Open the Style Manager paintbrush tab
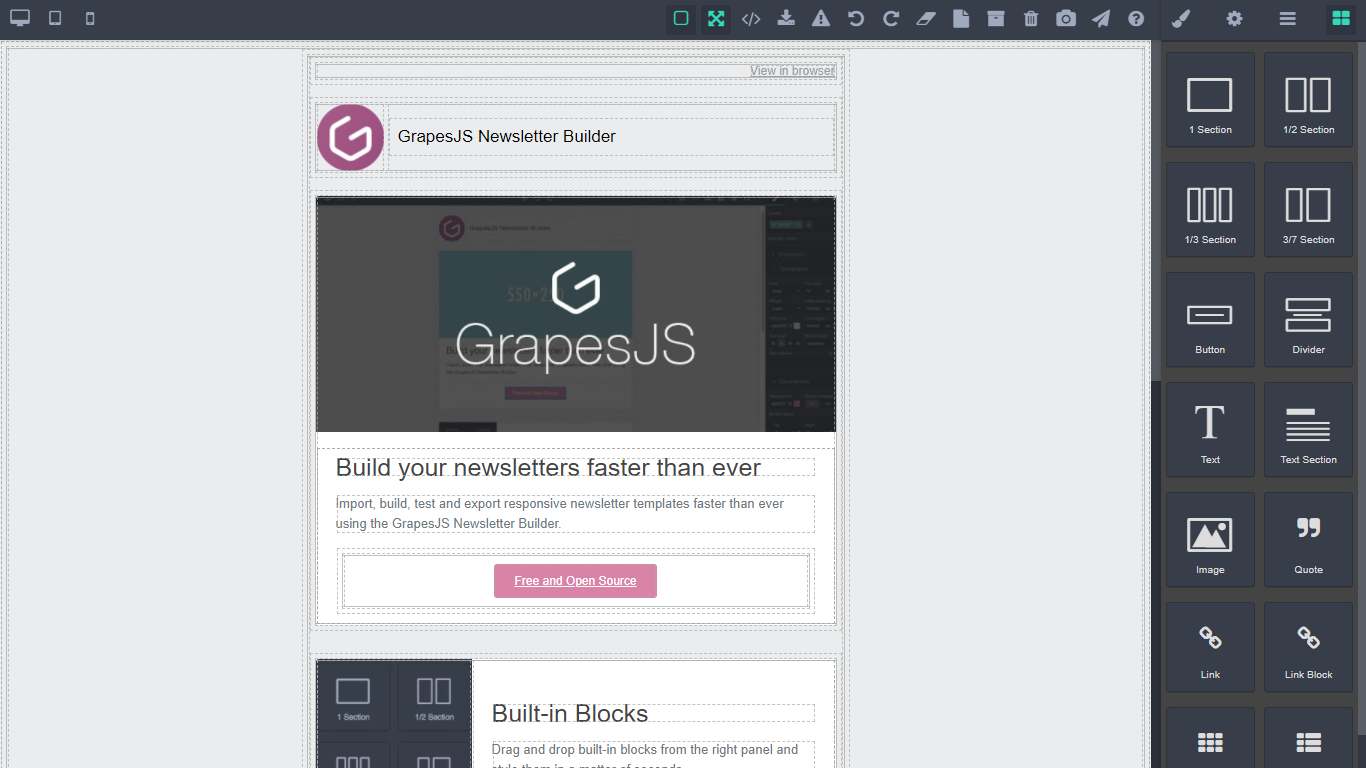The height and width of the screenshot is (768, 1366). 1181,18
